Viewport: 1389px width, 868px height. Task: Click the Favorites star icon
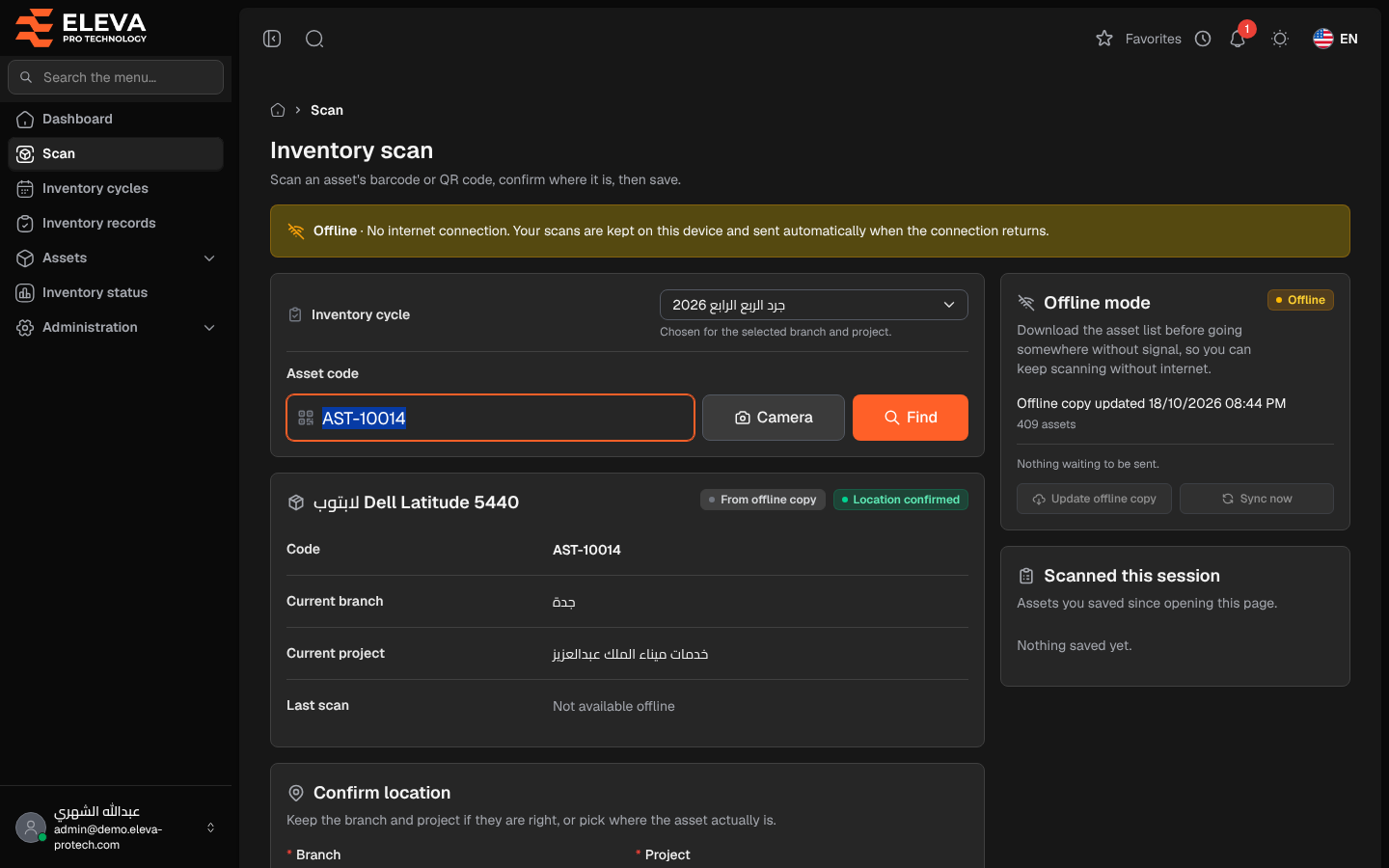tap(1104, 39)
